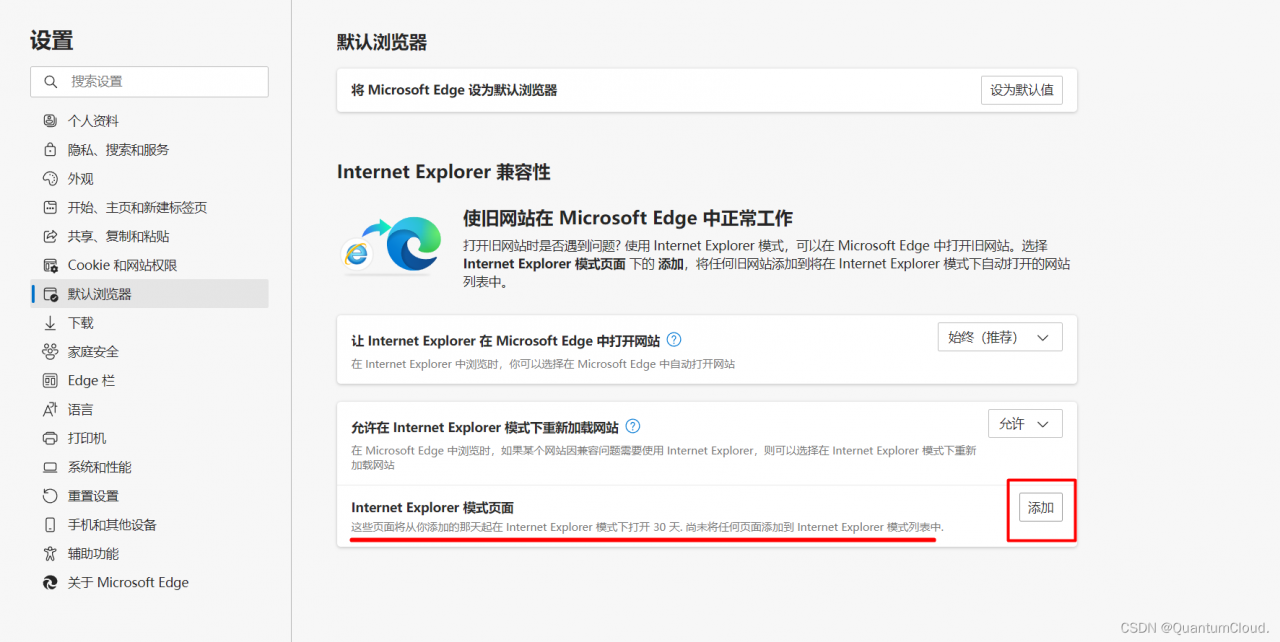Click the 设置 page title
Screen dimensions: 1280x642
tap(51, 41)
